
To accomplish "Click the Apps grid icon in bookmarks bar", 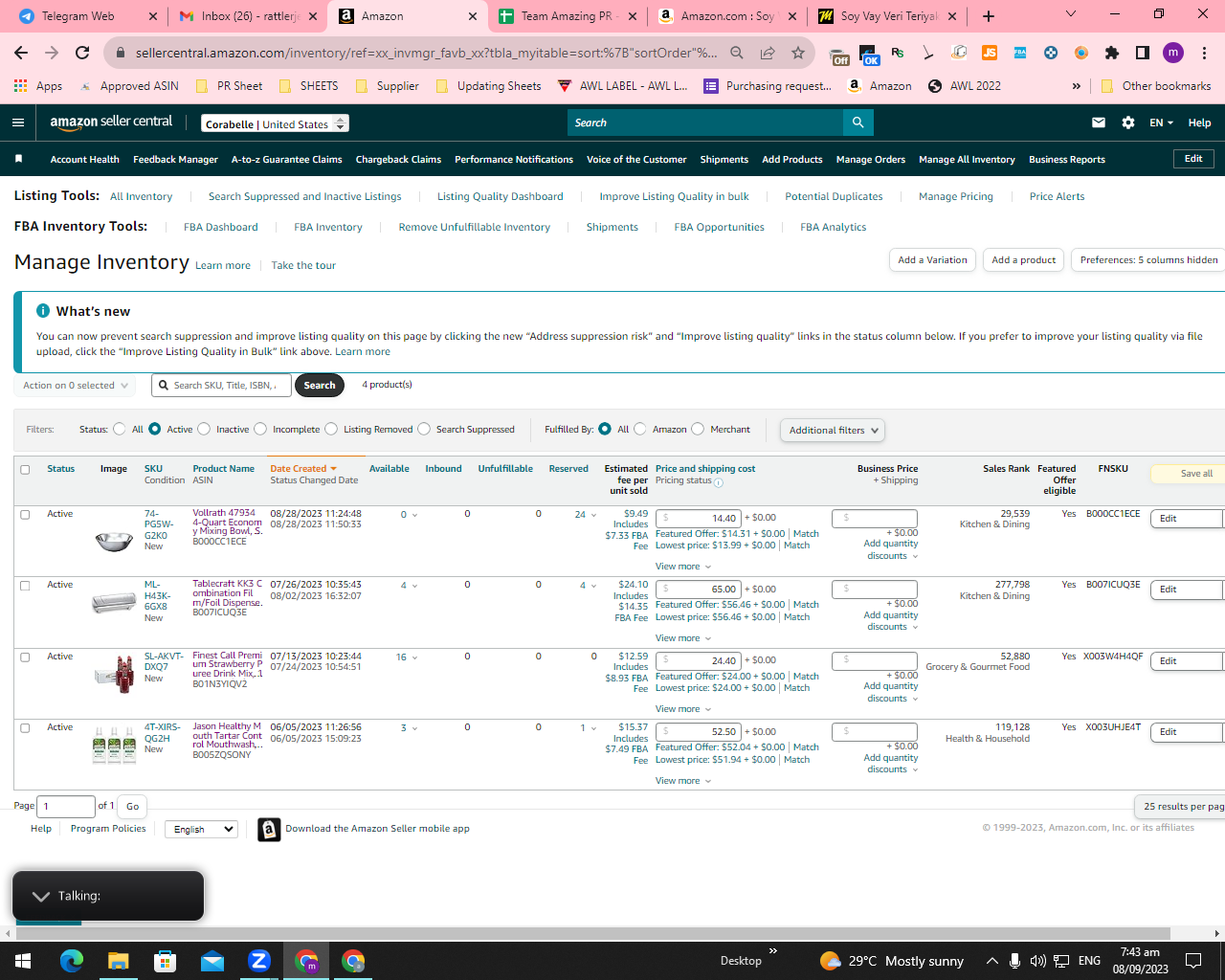I will point(21,85).
